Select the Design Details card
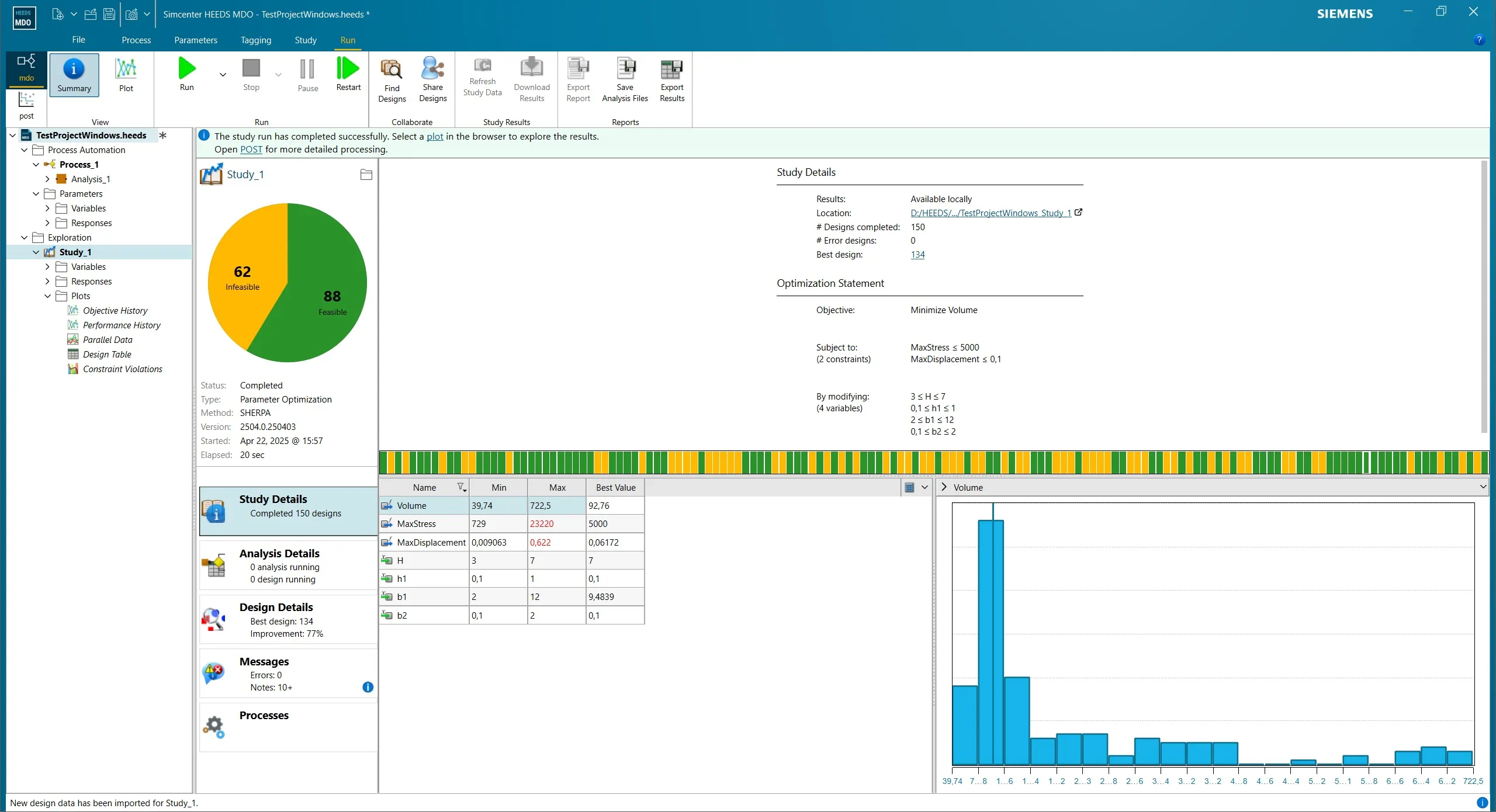This screenshot has height=812, width=1496. point(288,619)
